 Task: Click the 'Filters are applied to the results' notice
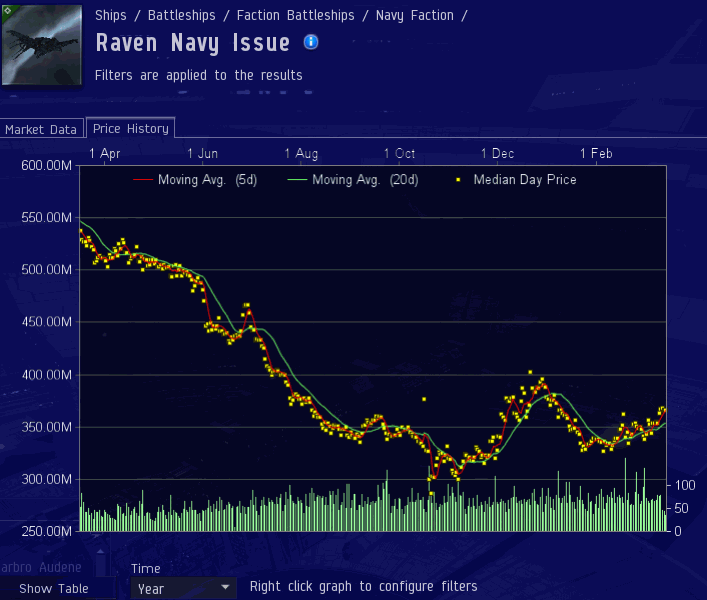198,75
